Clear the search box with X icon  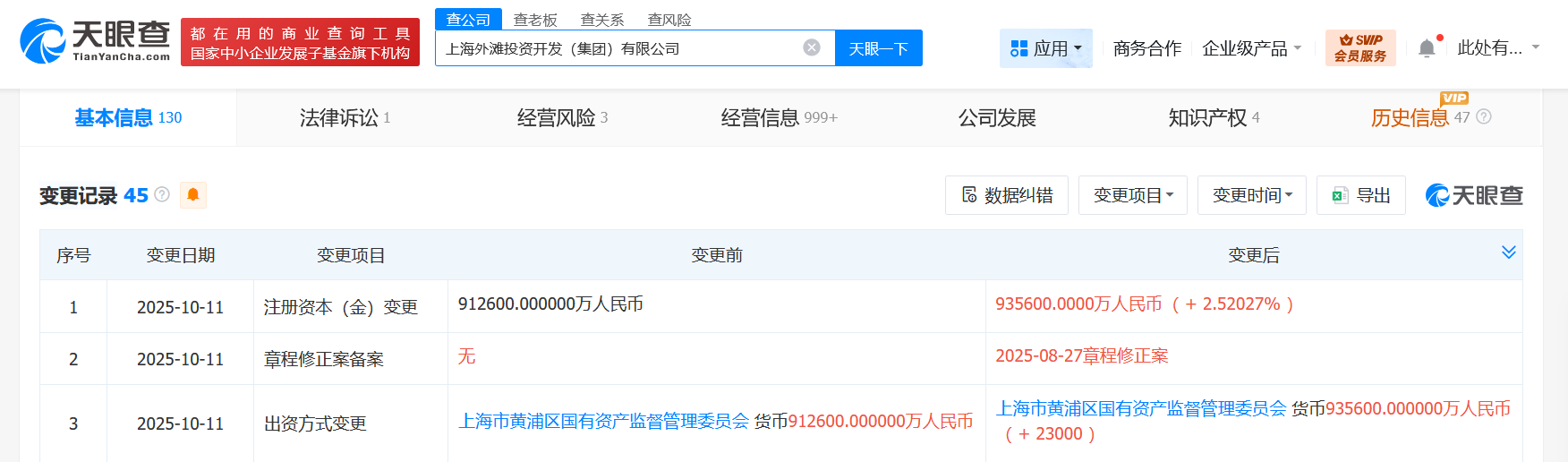[x=812, y=48]
